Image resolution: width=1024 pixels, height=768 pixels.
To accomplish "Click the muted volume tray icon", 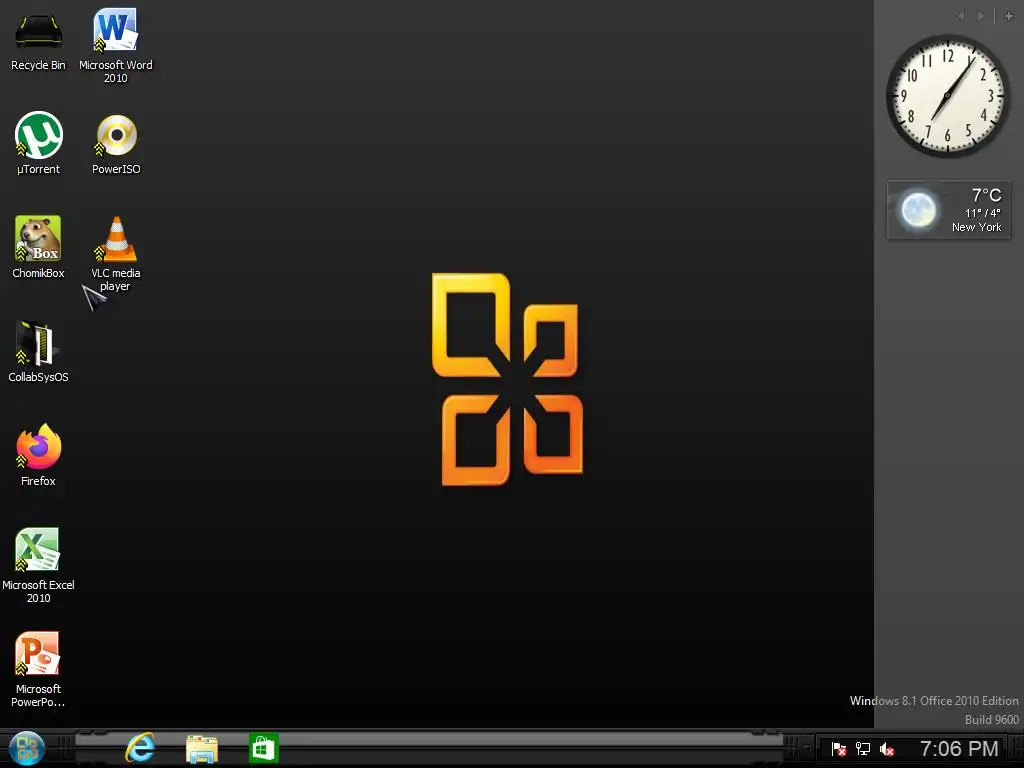I will 886,749.
